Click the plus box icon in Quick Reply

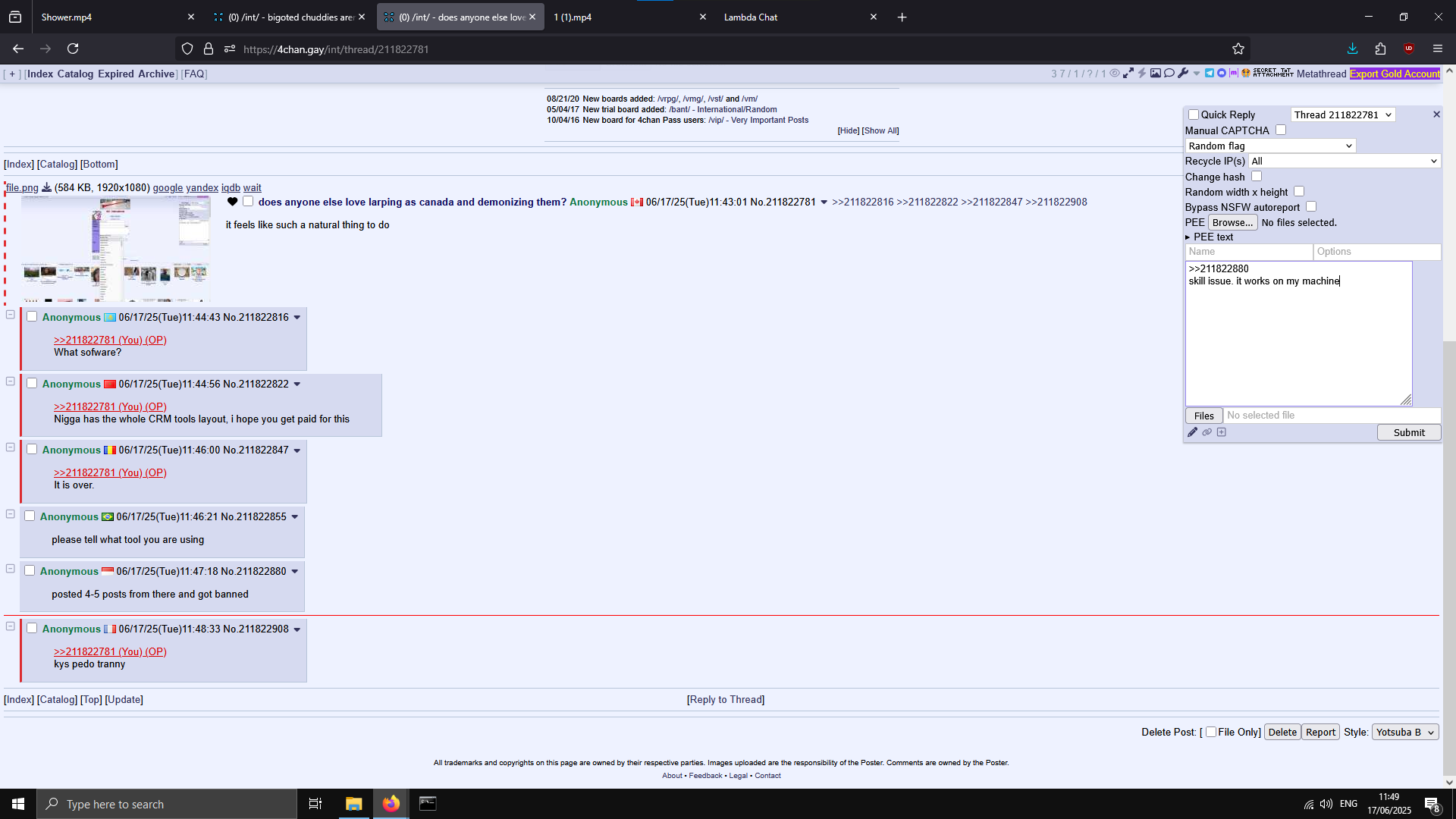coord(1221,432)
